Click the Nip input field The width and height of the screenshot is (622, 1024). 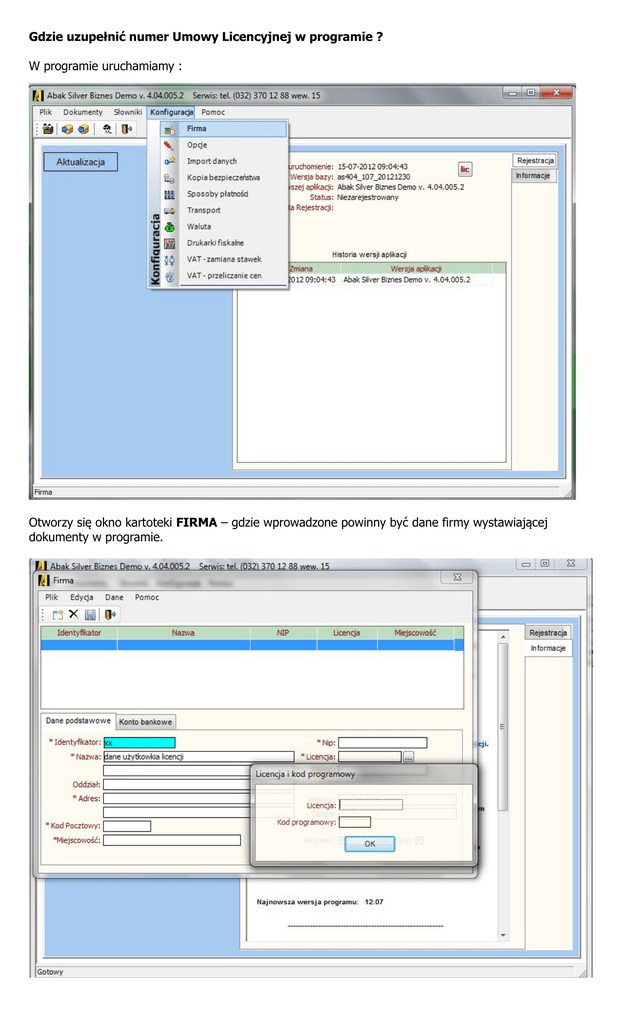point(382,742)
